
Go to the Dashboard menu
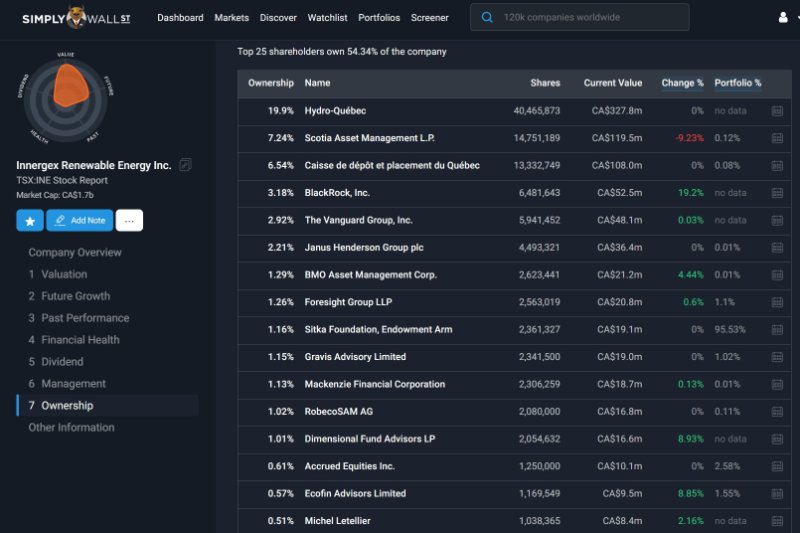point(180,17)
